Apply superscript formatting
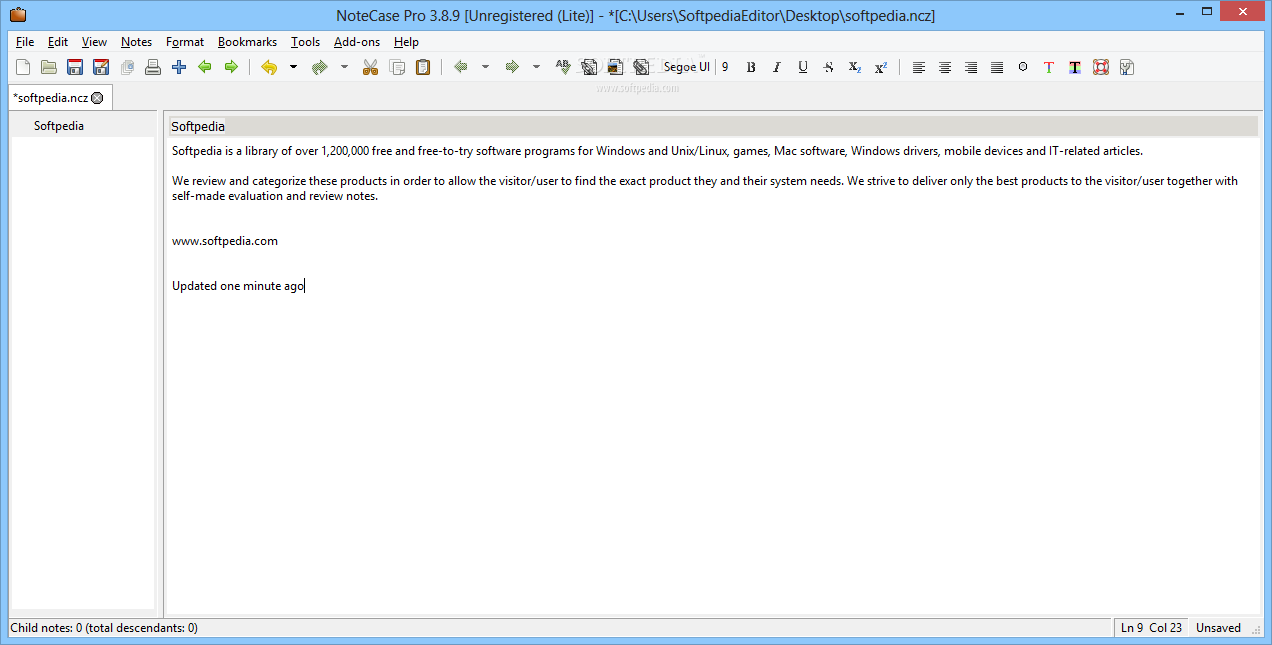The height and width of the screenshot is (645, 1272). click(x=881, y=67)
